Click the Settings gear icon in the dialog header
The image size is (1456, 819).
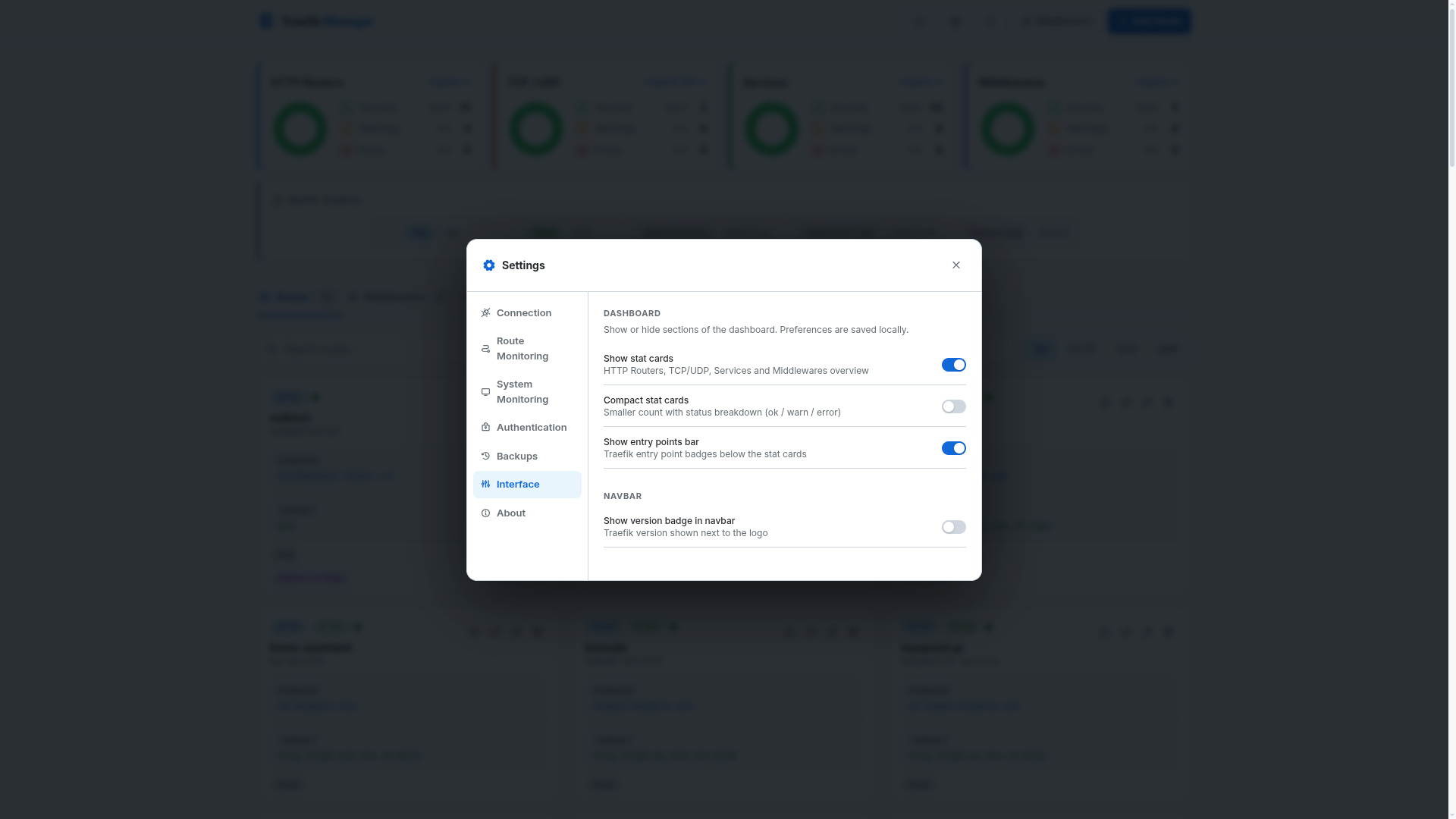[x=489, y=265]
